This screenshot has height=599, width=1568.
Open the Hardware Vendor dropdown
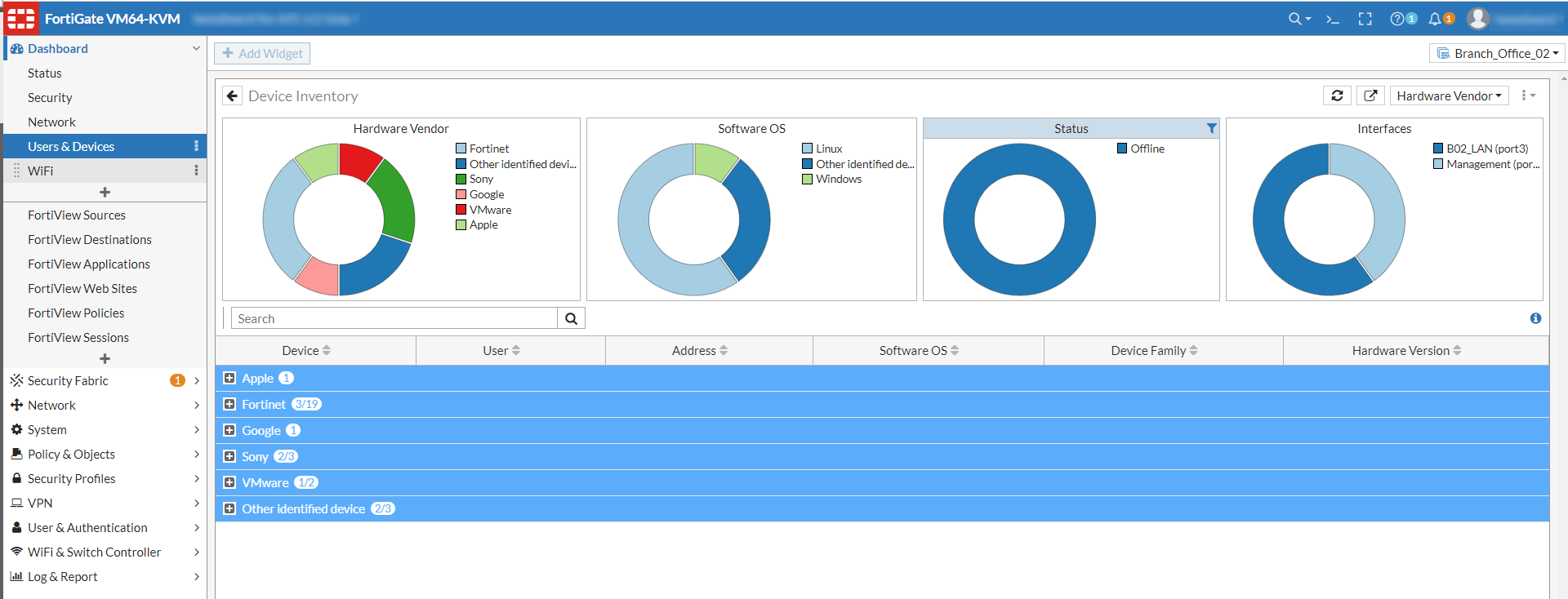tap(1449, 96)
